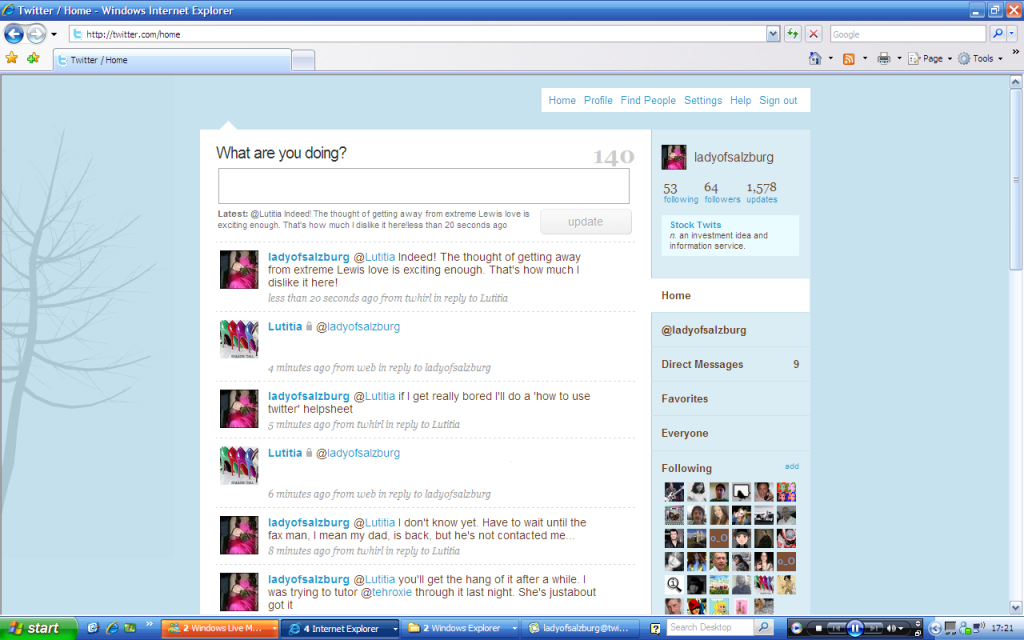The width and height of the screenshot is (1024, 640).
Task: Click the address bar with twitter.com/home
Action: [x=418, y=34]
